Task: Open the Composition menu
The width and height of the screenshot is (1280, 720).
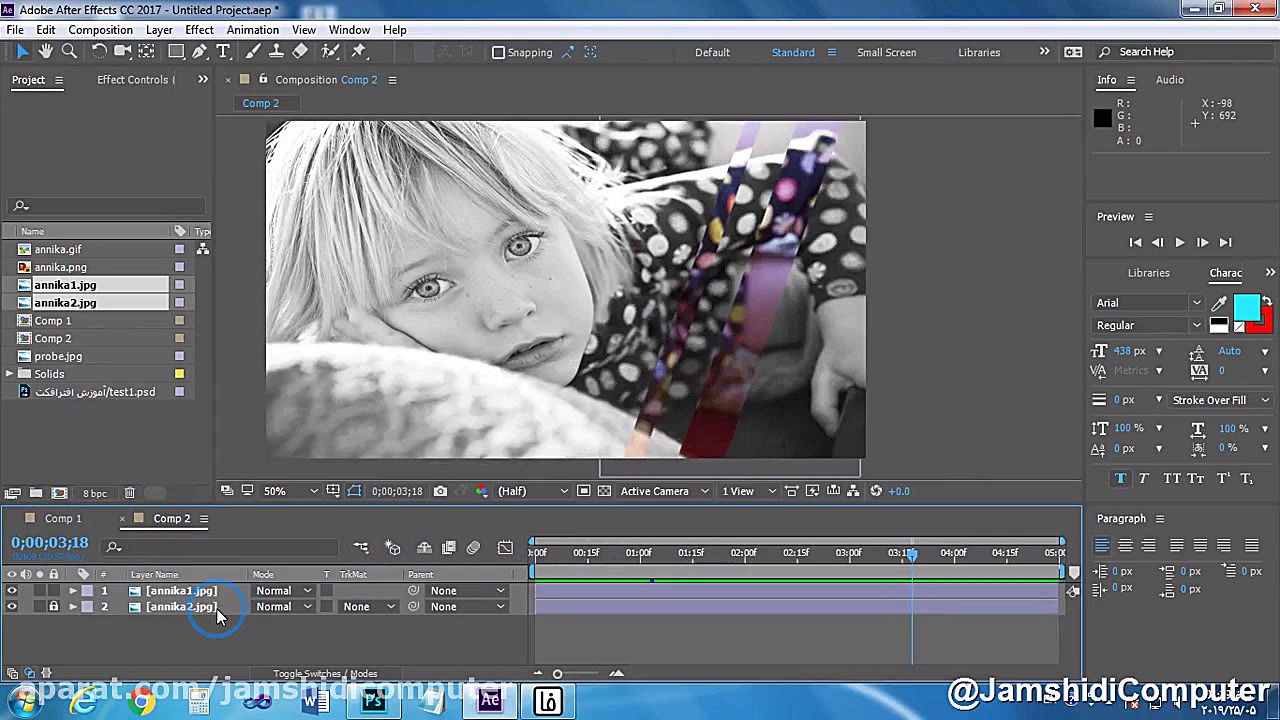Action: pyautogui.click(x=100, y=30)
